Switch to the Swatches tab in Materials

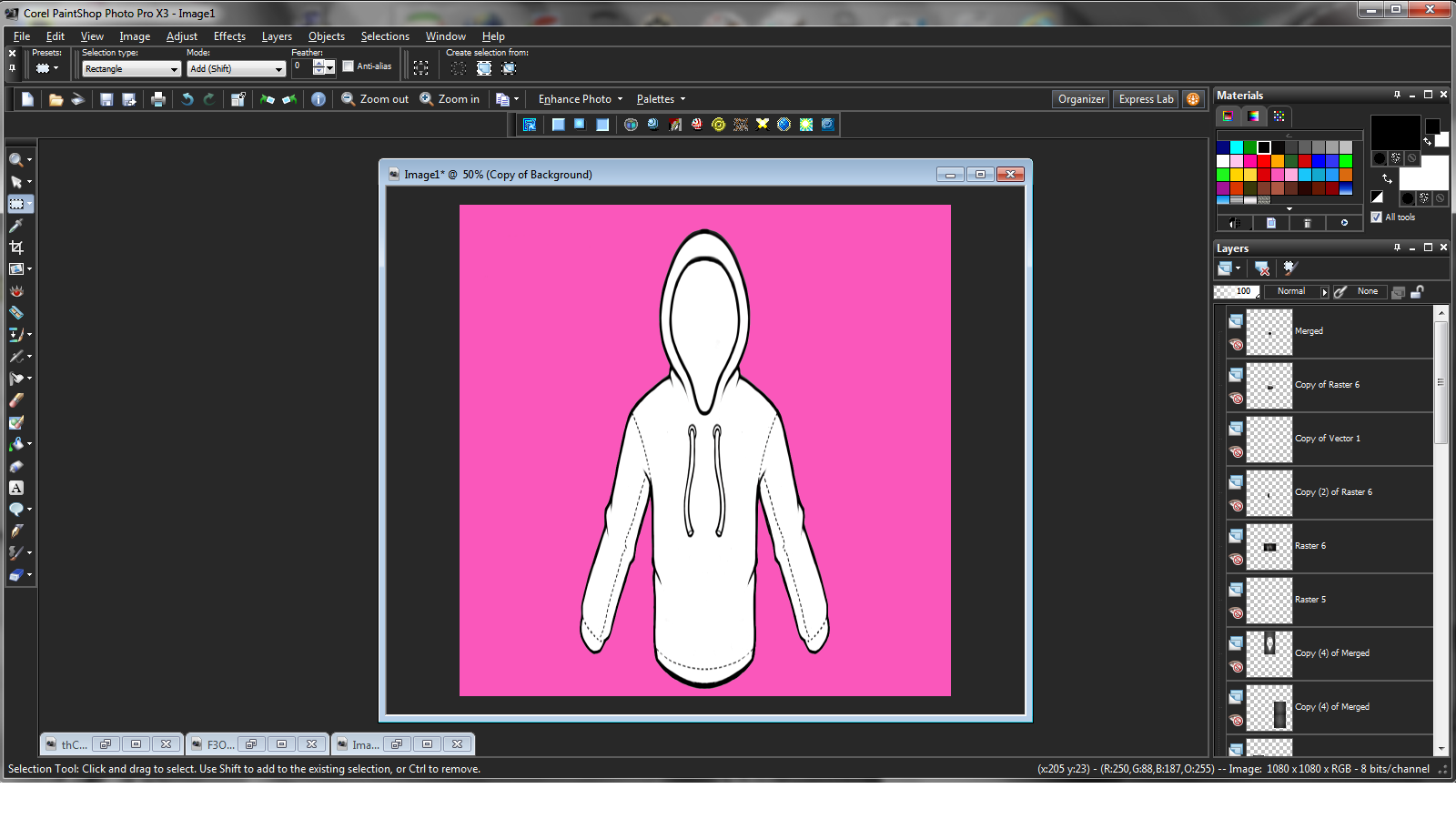coord(1279,116)
